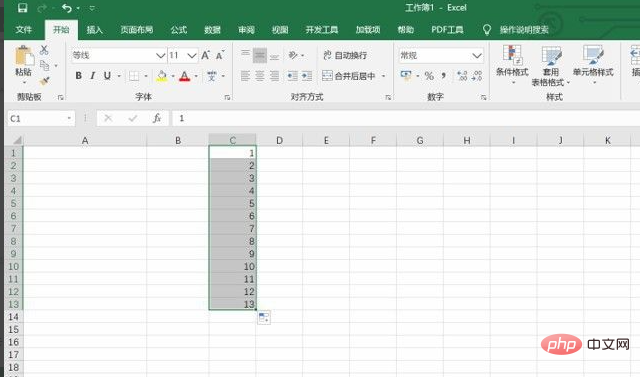Open the font name dropdown

click(160, 55)
